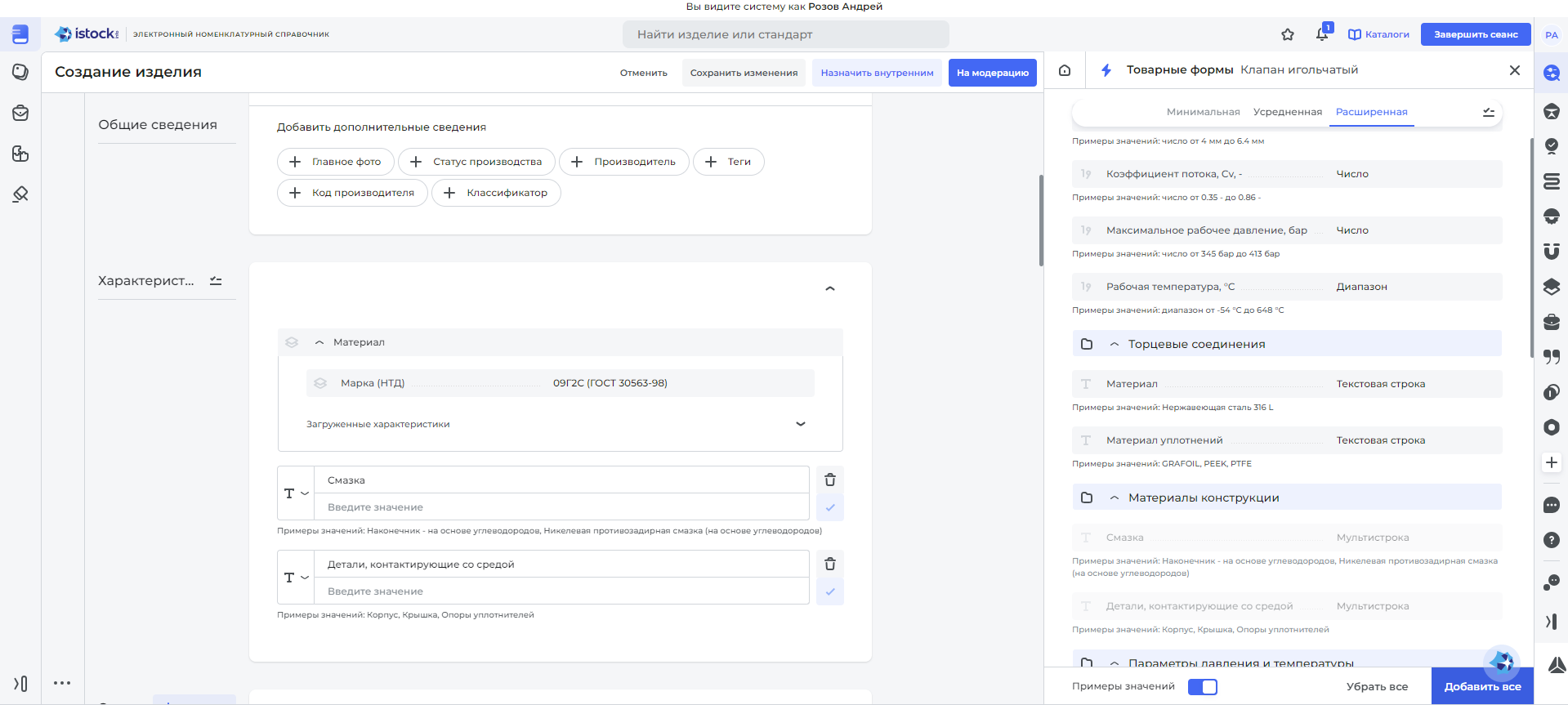
Task: Click На модерацию button
Action: pyautogui.click(x=992, y=73)
